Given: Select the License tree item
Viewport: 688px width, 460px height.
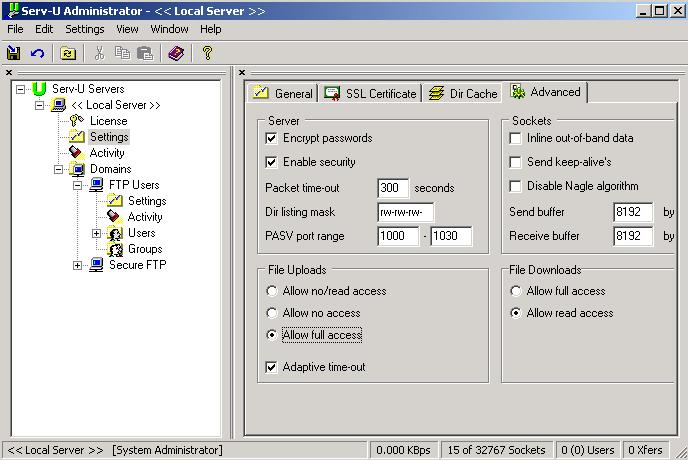Looking at the screenshot, I should pyautogui.click(x=109, y=121).
